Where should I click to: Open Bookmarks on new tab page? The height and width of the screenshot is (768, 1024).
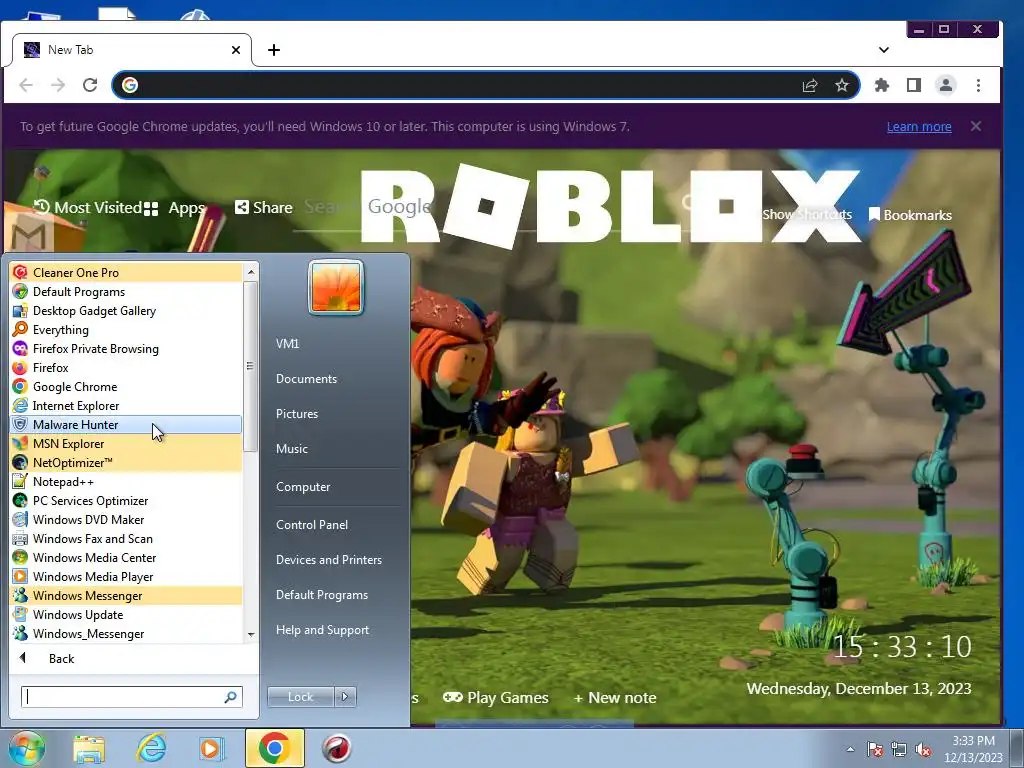[x=910, y=215]
